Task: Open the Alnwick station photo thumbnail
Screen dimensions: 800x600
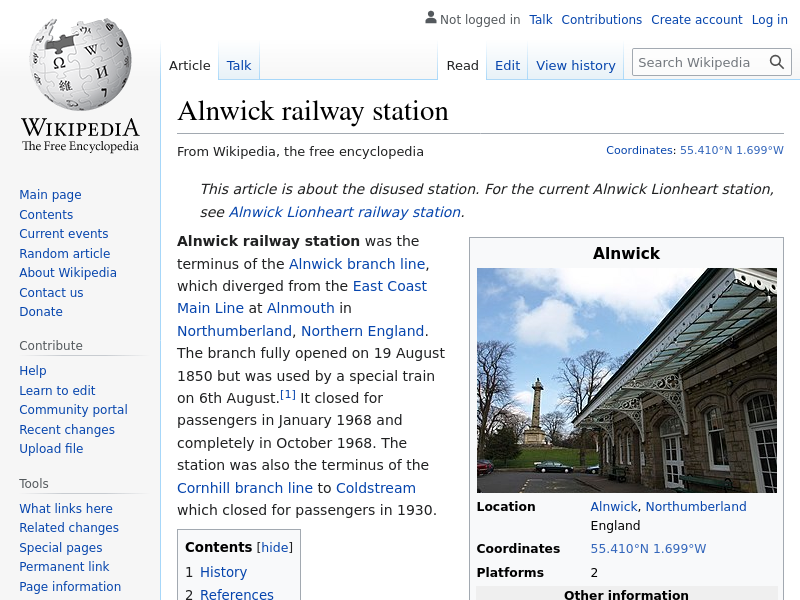Action: click(626, 380)
